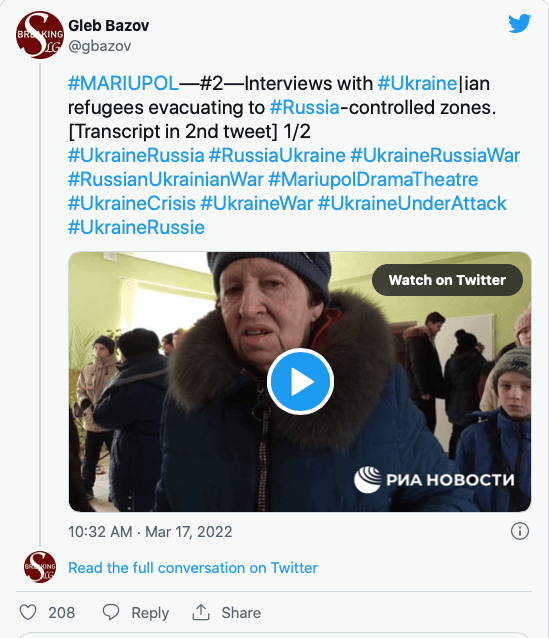Open Read the full conversation on Twitter
Viewport: 549px width, 638px height.
pyautogui.click(x=193, y=568)
